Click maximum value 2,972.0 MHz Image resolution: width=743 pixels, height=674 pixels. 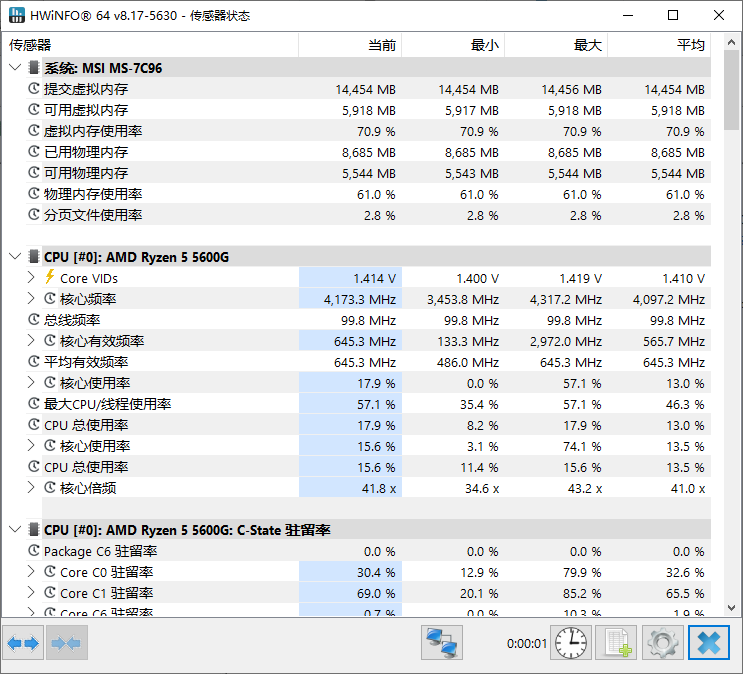566,341
